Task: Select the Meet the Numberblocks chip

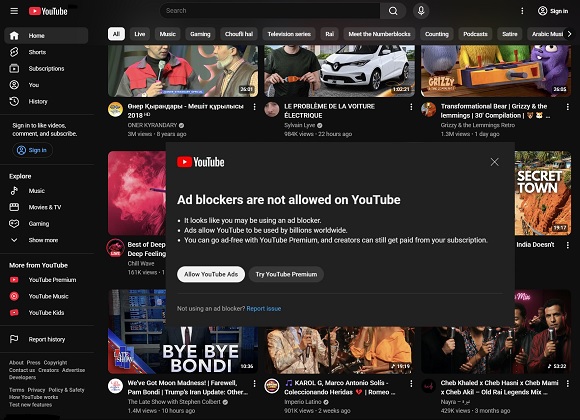Action: click(380, 34)
